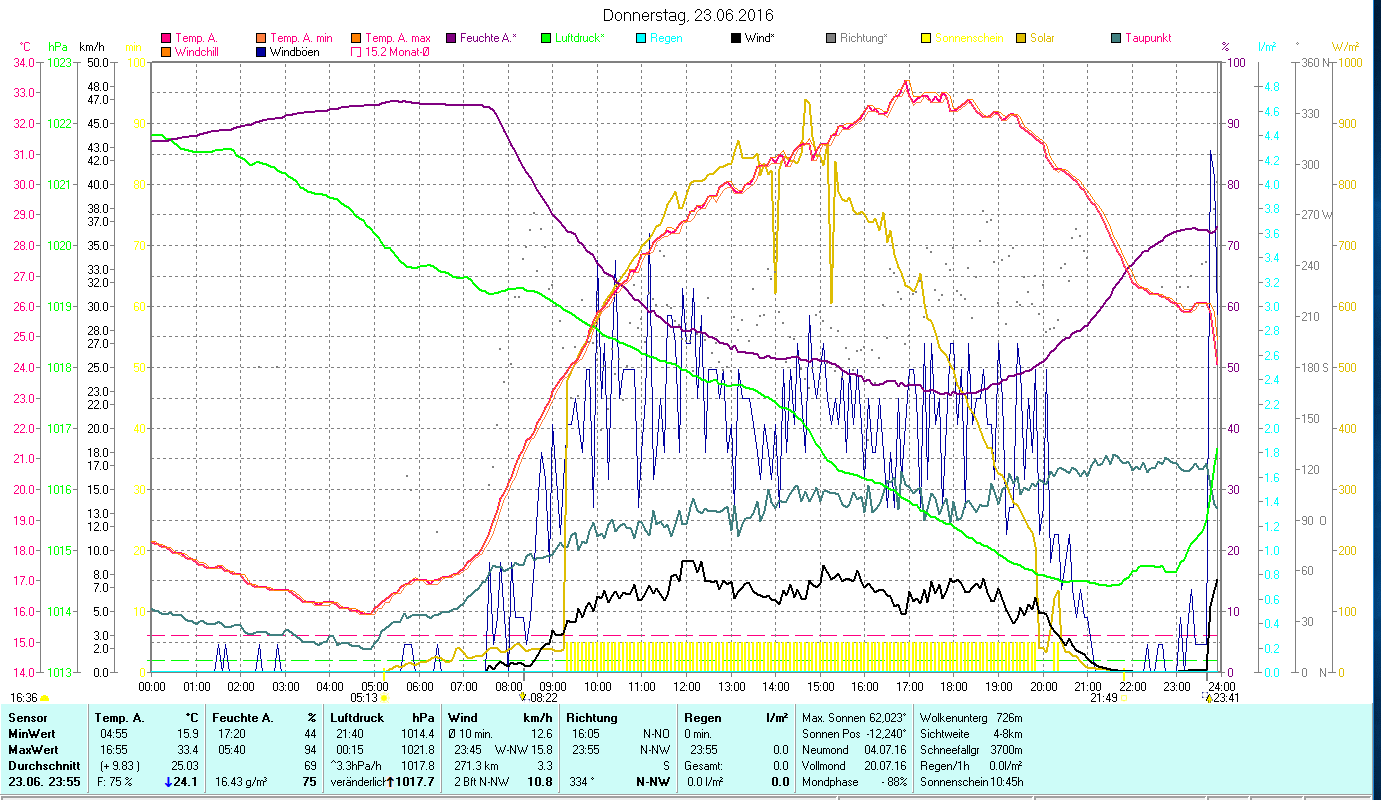The height and width of the screenshot is (800, 1381).
Task: Click the moon icon at 23:41
Action: point(1206,697)
